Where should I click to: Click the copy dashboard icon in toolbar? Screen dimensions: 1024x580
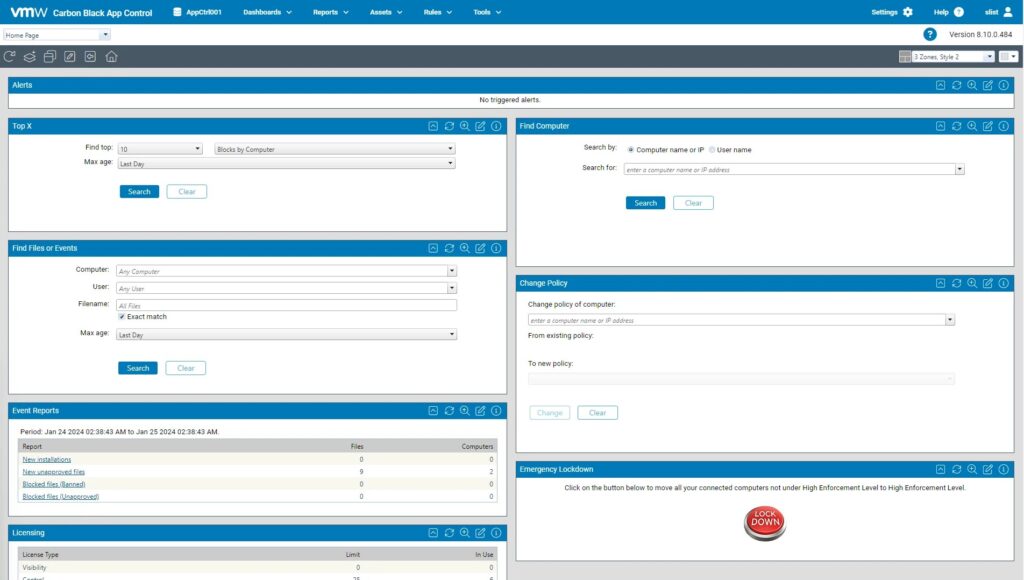pos(50,57)
